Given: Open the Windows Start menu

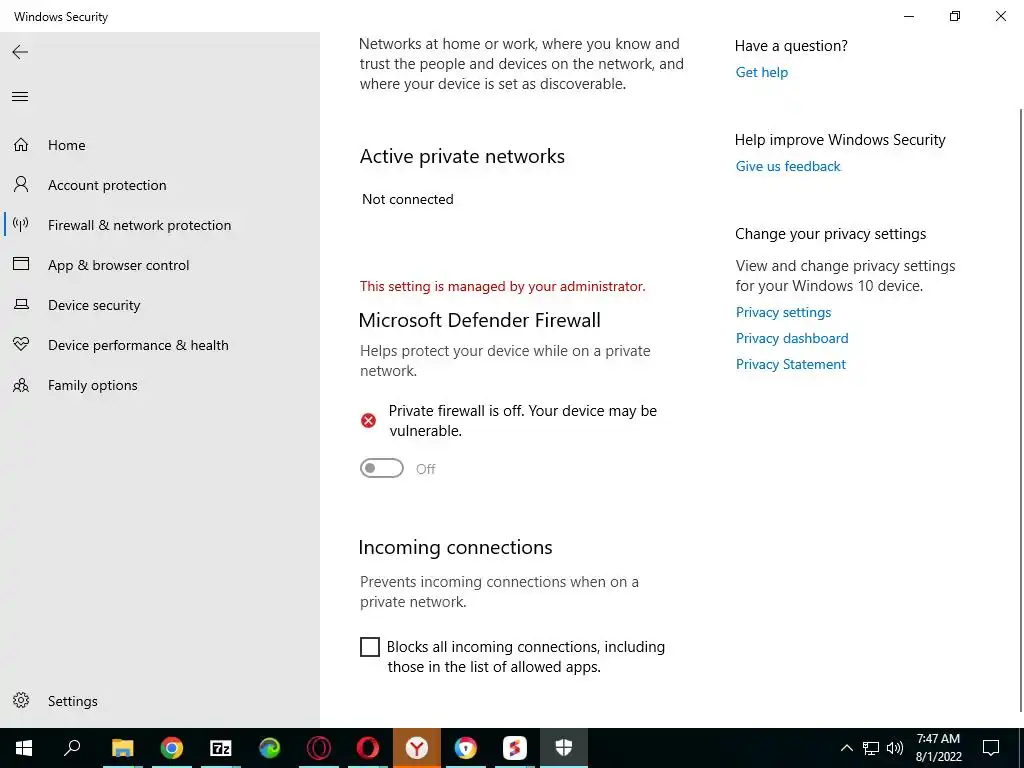Looking at the screenshot, I should click(24, 748).
